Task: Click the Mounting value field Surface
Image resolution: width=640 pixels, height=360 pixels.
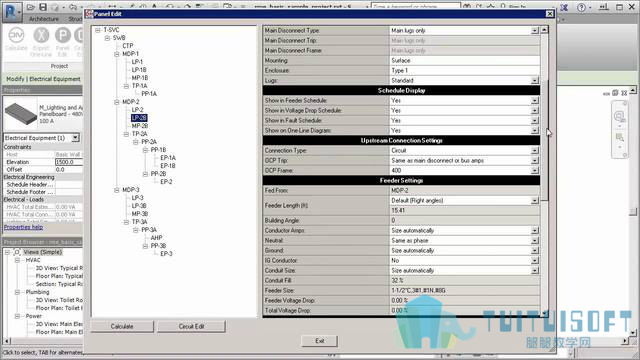Action: pos(464,60)
